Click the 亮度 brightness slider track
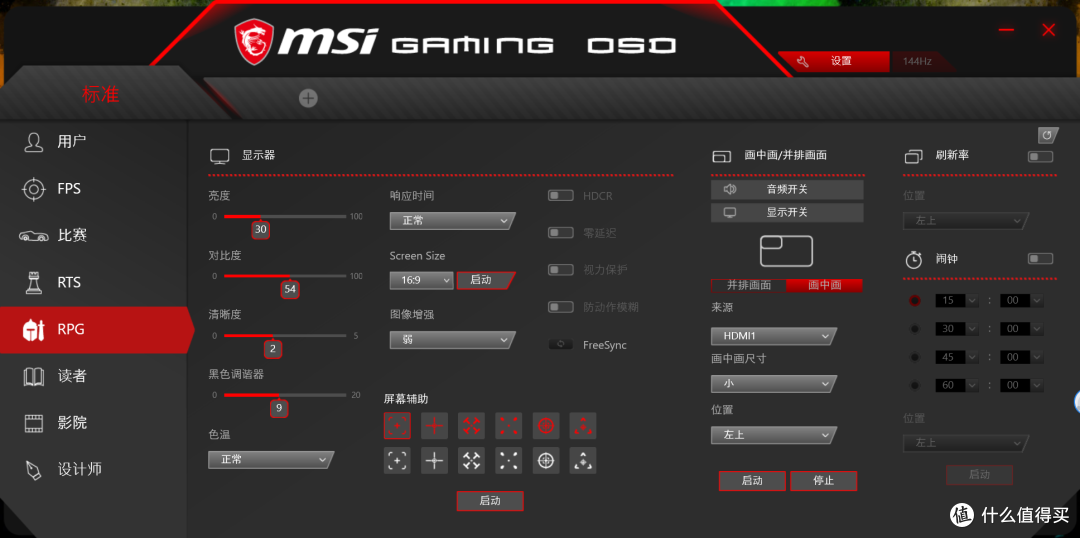This screenshot has height=538, width=1080. (x=285, y=216)
